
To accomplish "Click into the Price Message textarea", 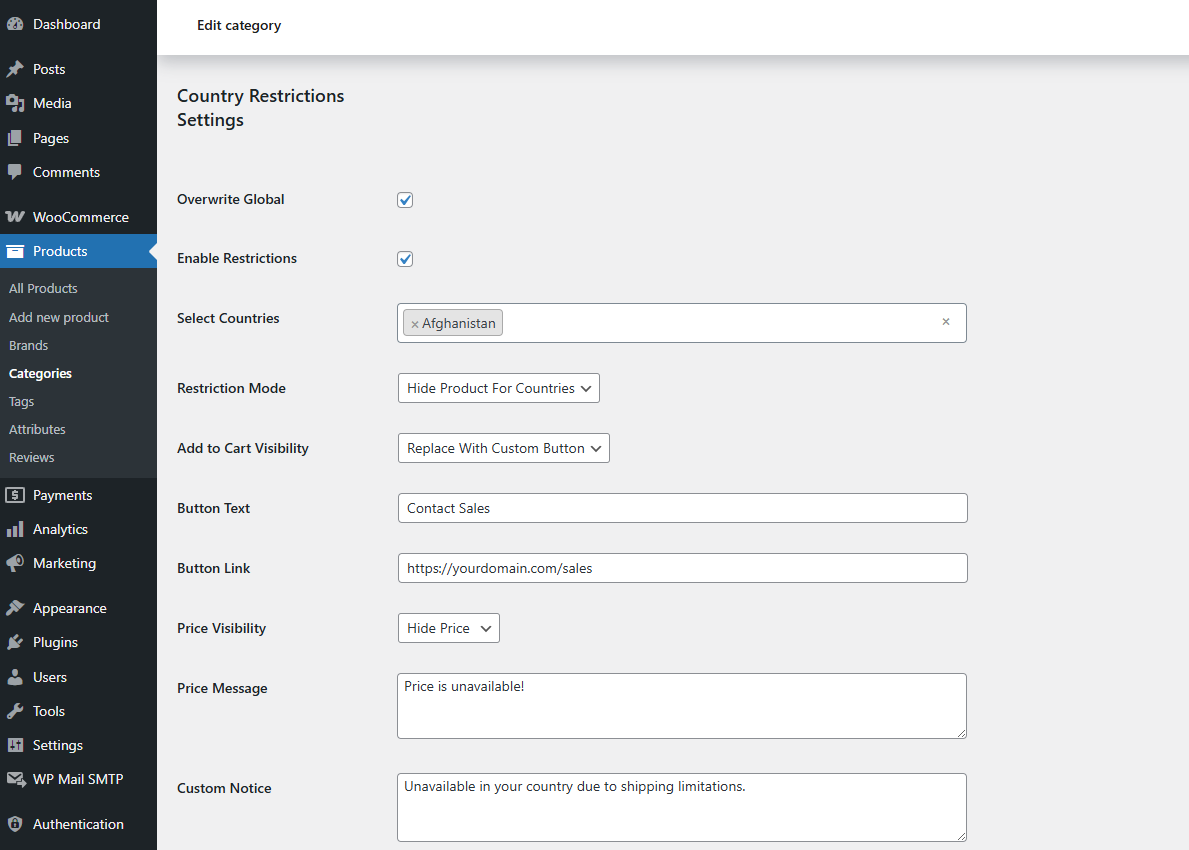I will (x=682, y=706).
